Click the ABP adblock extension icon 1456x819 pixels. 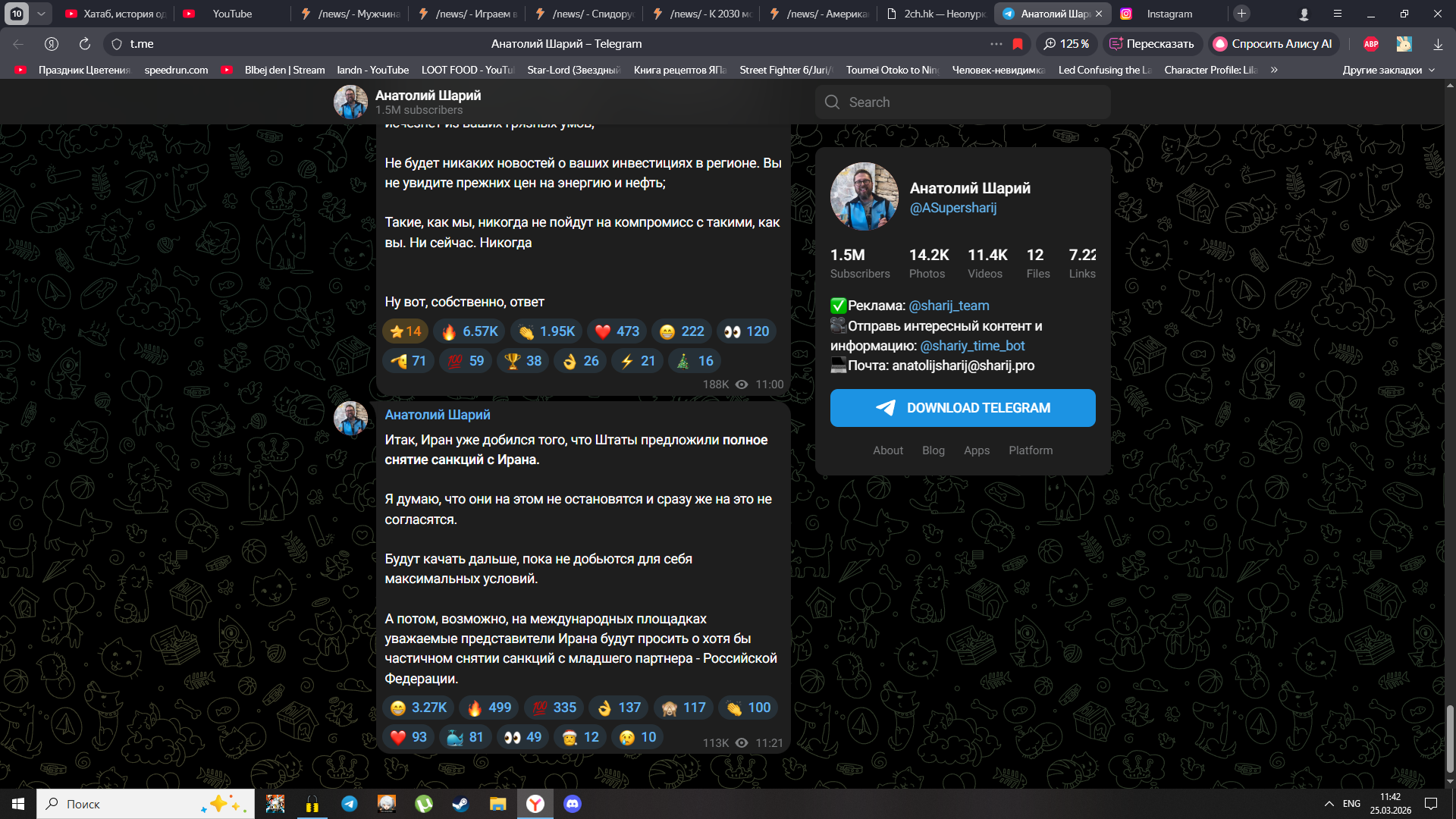(x=1371, y=44)
